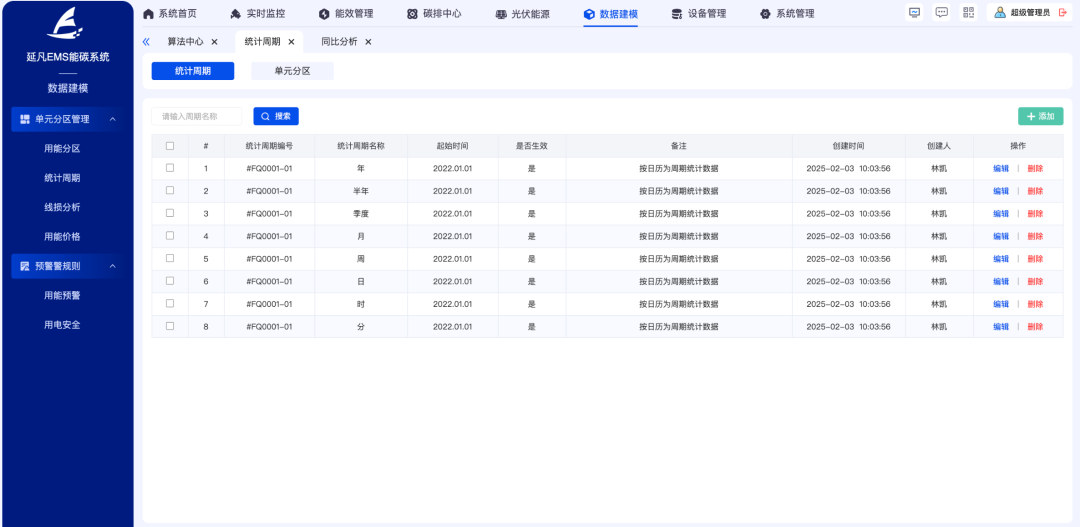Check the checkbox for row 8 分
The height and width of the screenshot is (527, 1080).
(170, 326)
